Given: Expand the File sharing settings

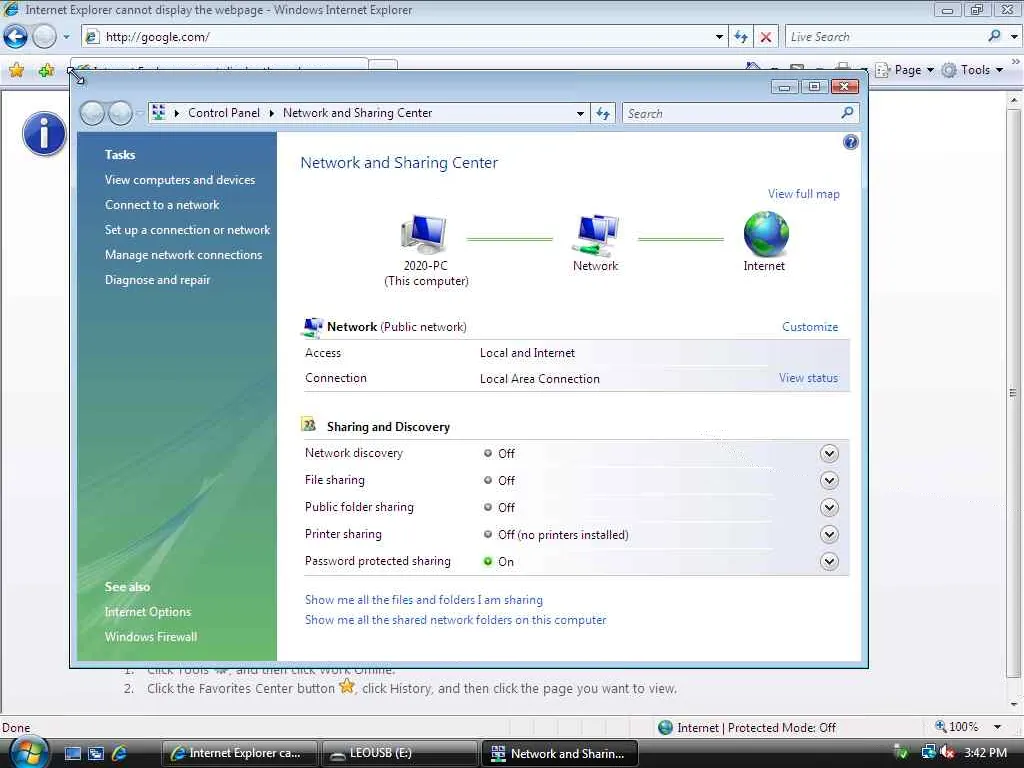Looking at the screenshot, I should [829, 481].
